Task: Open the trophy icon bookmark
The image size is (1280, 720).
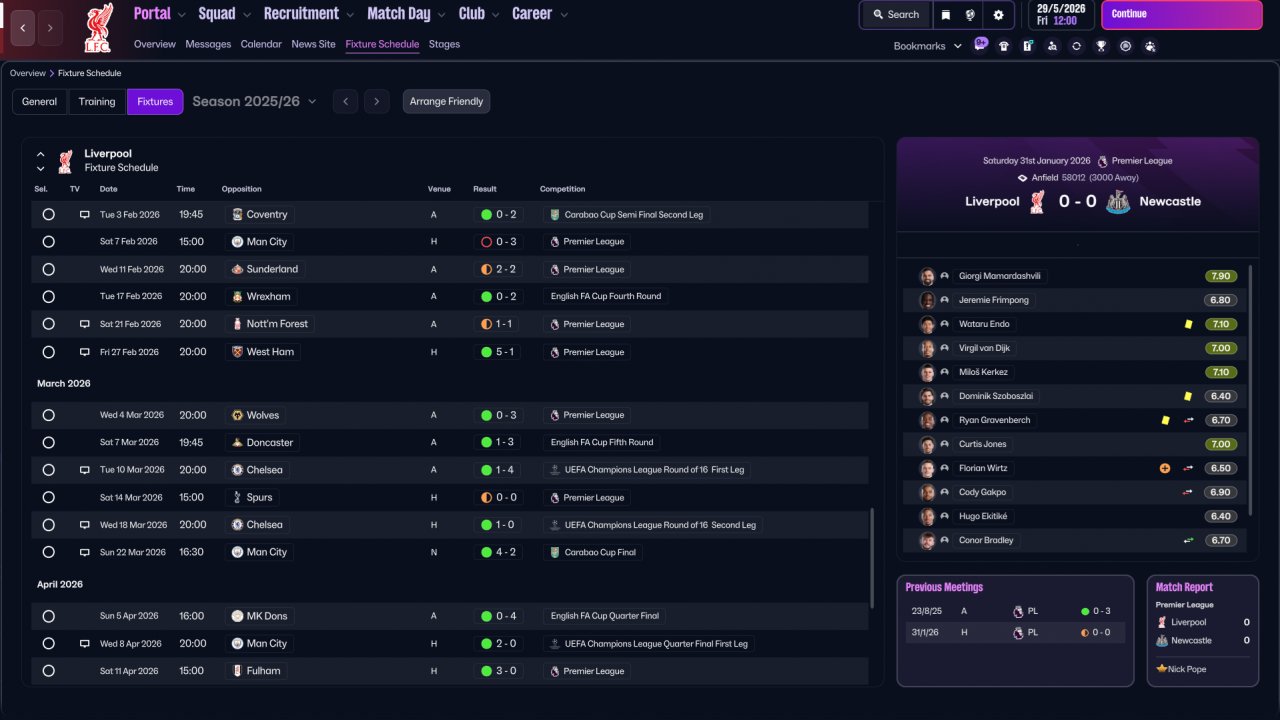Action: click(1101, 46)
